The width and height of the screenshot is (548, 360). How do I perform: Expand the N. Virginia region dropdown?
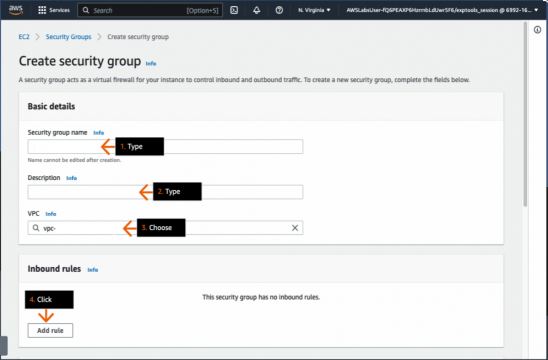(314, 10)
